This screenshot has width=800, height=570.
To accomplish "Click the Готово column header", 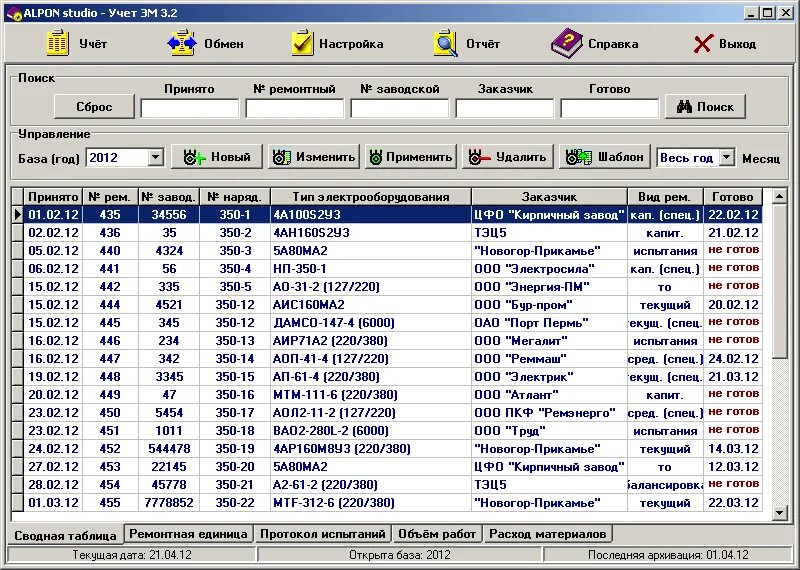I will pos(733,196).
